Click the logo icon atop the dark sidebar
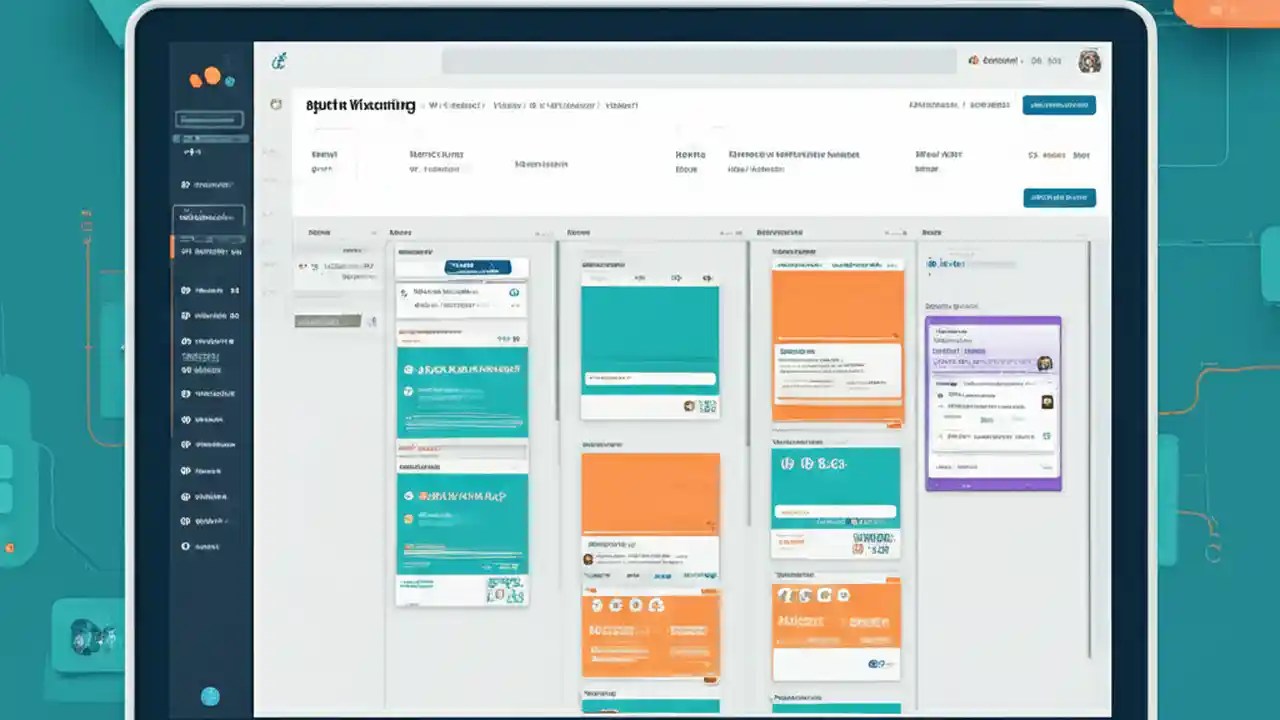This screenshot has height=720, width=1280. tap(210, 78)
